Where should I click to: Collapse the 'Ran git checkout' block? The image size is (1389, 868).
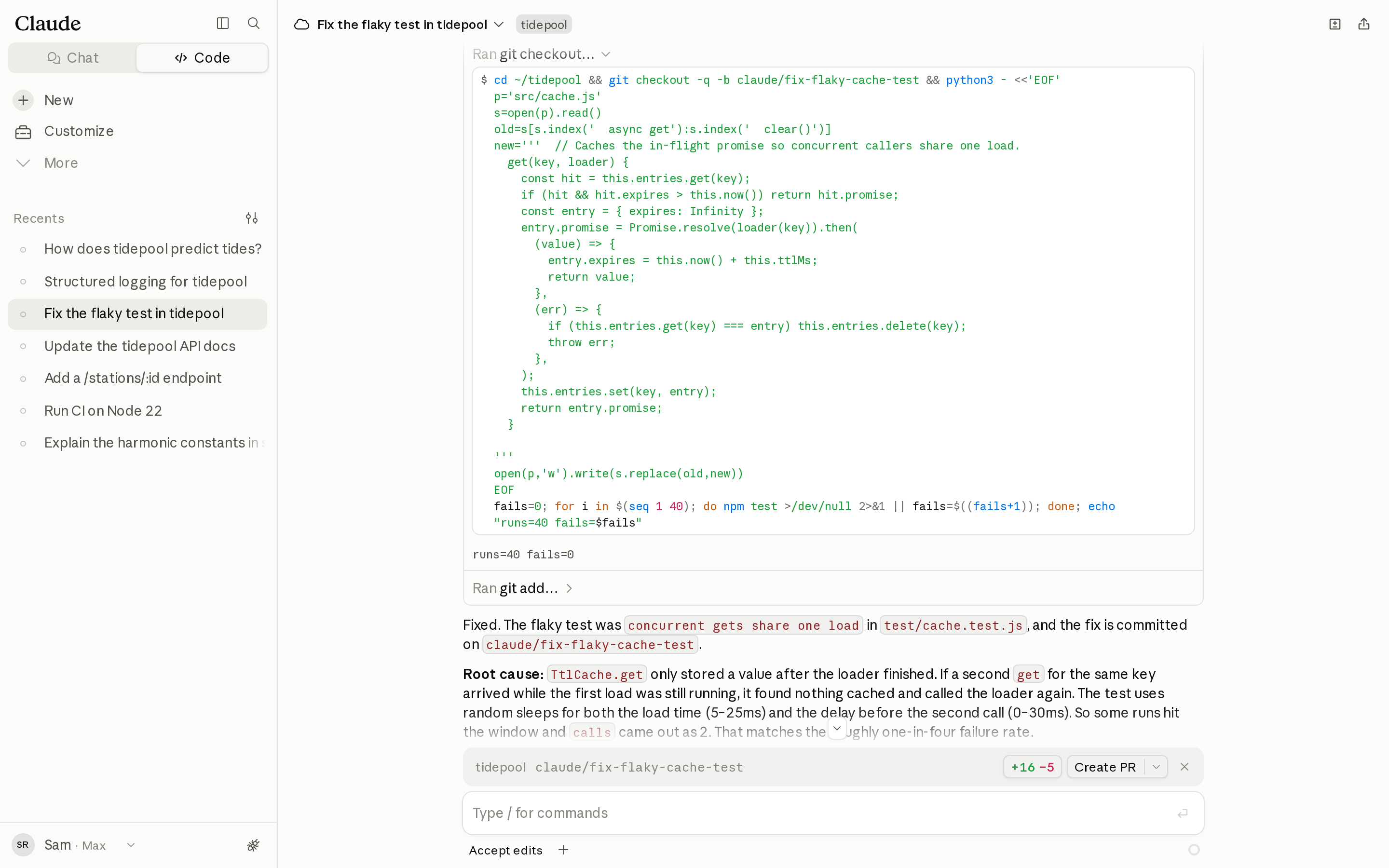tap(541, 54)
